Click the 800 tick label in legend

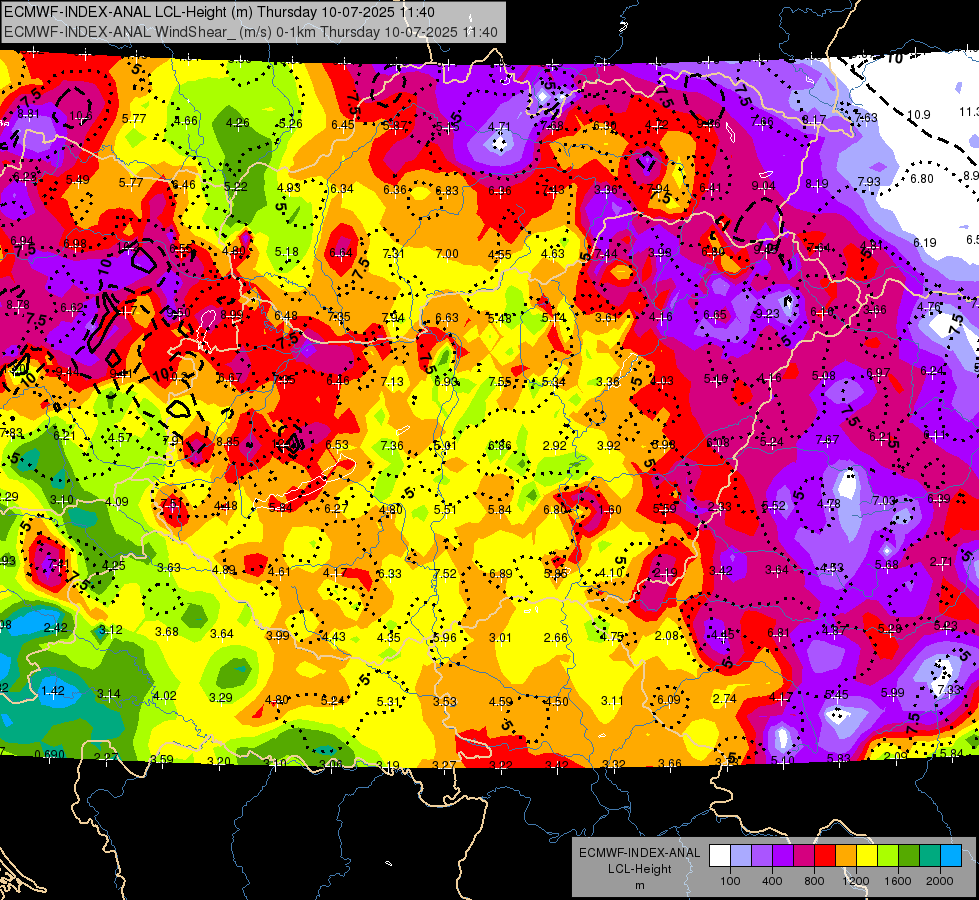tap(814, 881)
